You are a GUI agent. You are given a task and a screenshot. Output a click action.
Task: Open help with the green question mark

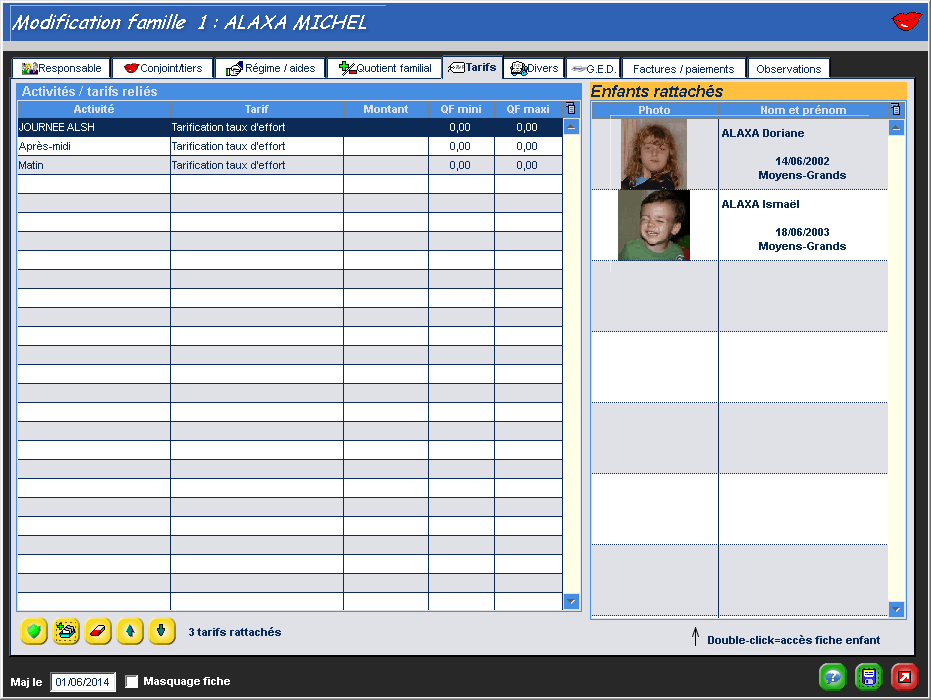(x=833, y=677)
